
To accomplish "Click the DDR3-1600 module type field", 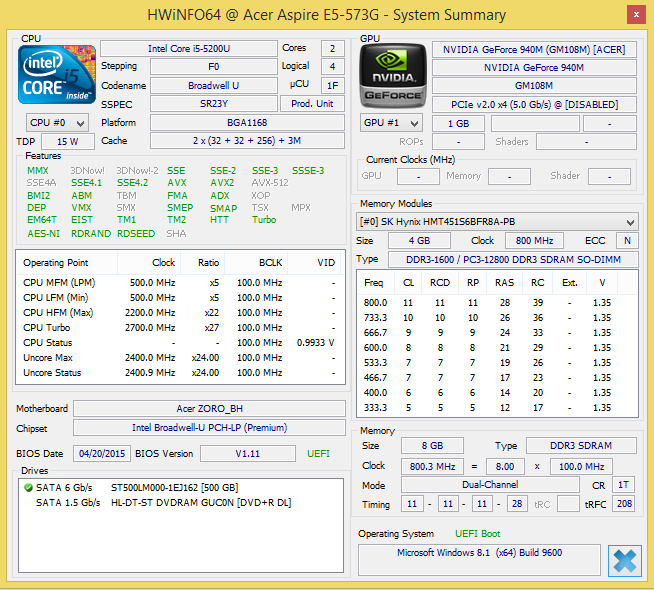I will 513,260.
